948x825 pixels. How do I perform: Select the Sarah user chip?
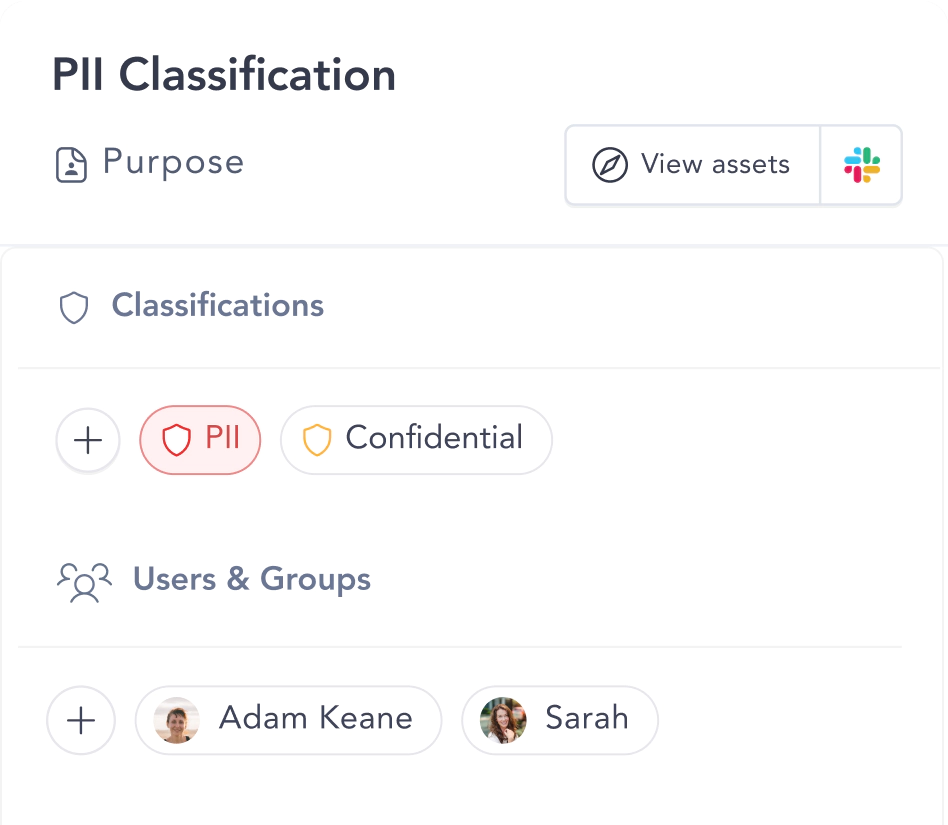tap(560, 720)
